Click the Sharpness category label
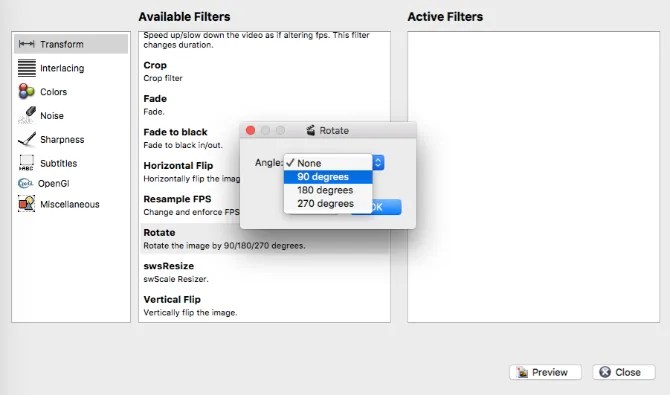 pos(62,139)
